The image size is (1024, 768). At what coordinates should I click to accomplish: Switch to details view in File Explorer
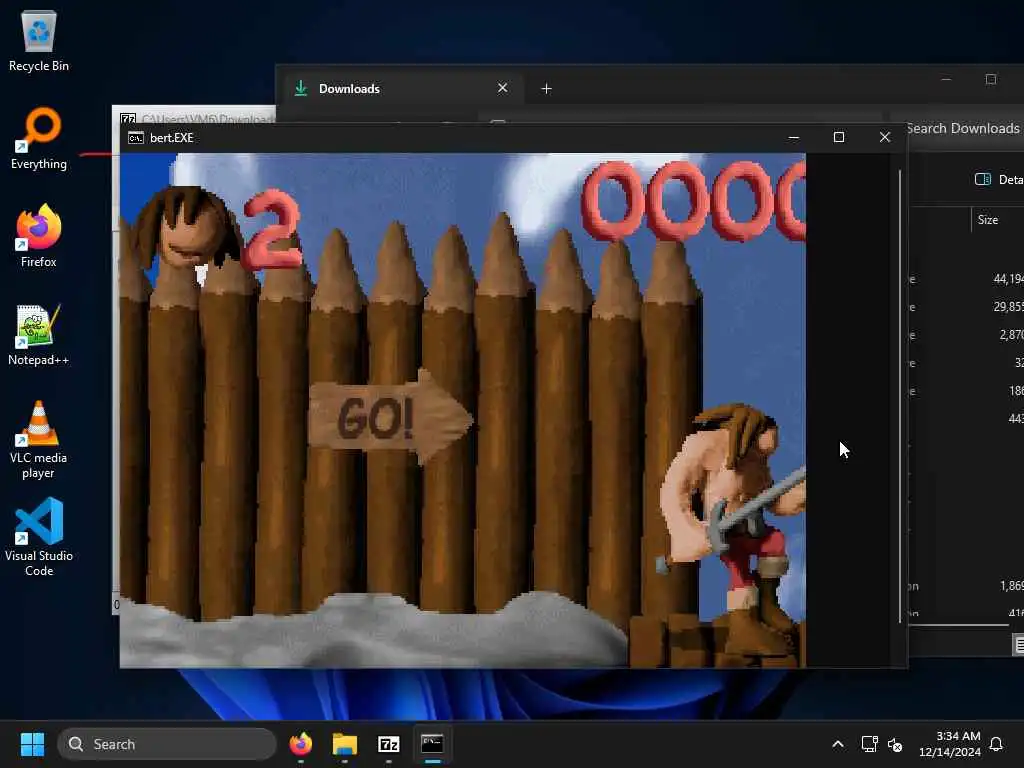(1019, 645)
